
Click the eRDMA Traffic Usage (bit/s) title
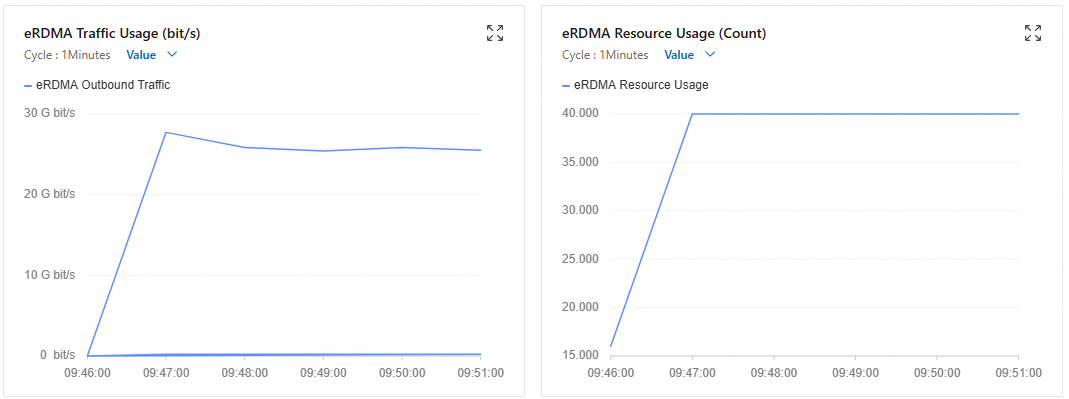tap(112, 33)
